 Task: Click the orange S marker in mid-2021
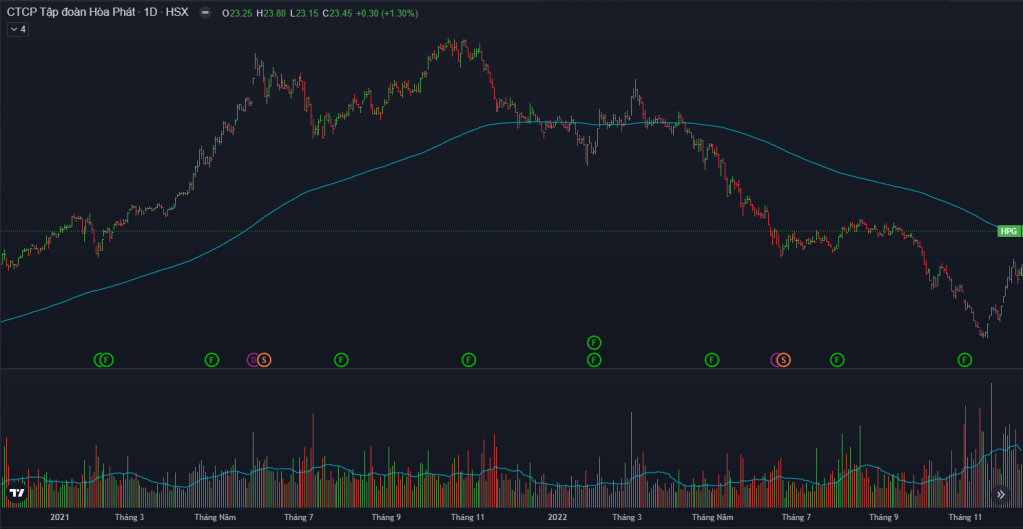[x=264, y=359]
